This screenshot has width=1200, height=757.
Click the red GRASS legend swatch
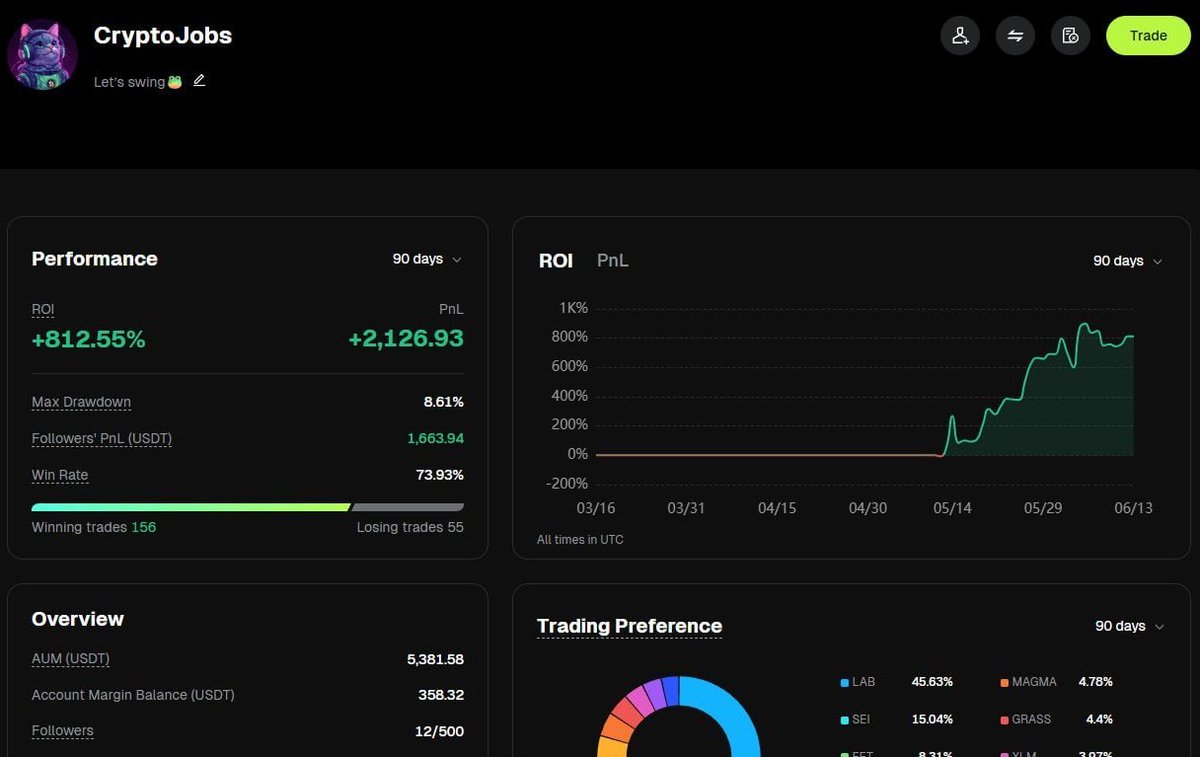pos(1004,720)
